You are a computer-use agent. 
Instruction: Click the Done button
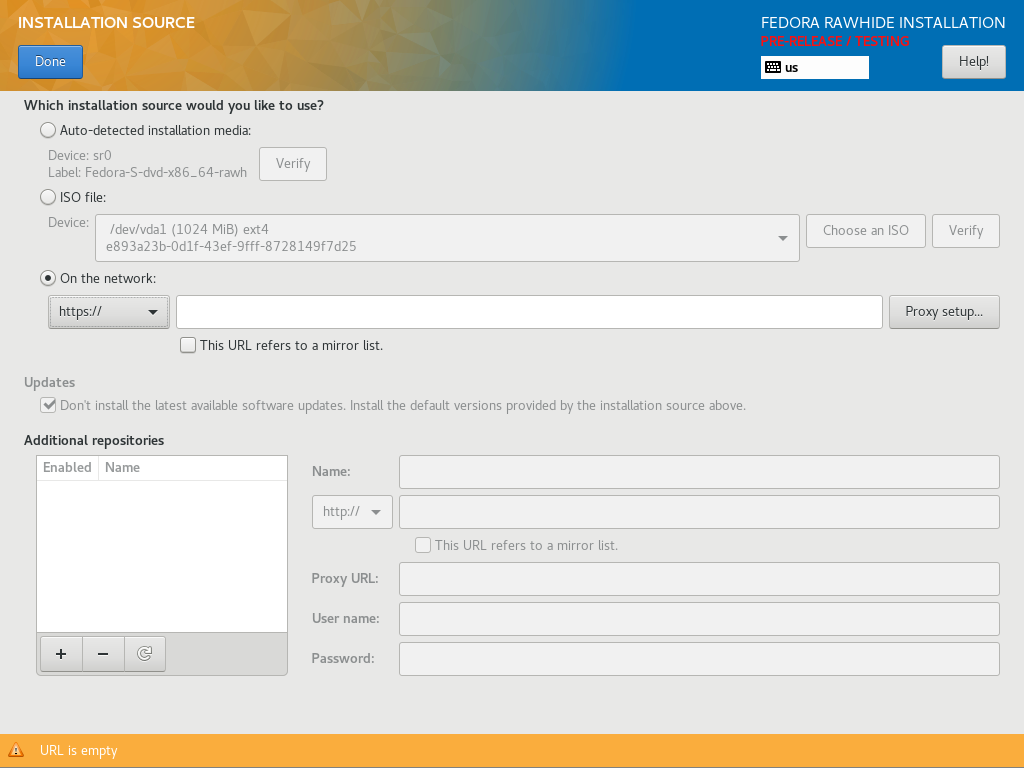tap(50, 61)
